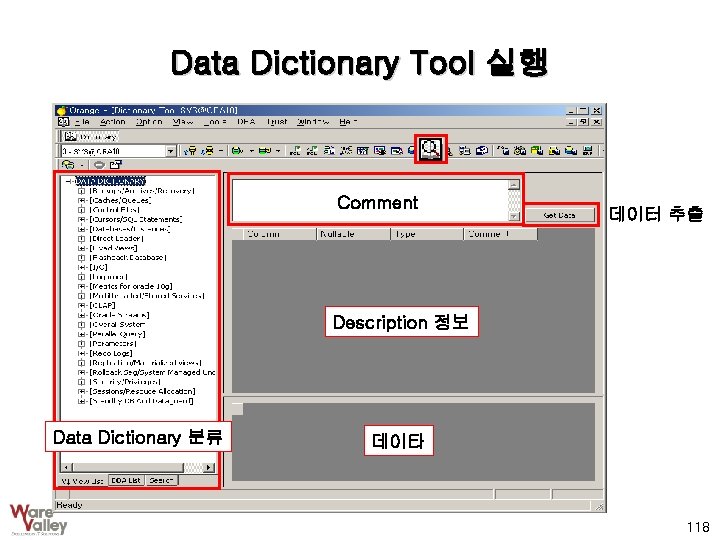The width and height of the screenshot is (720, 540).
Task: Click the gray oval icon in the small lower toolbar
Action: coord(99,164)
